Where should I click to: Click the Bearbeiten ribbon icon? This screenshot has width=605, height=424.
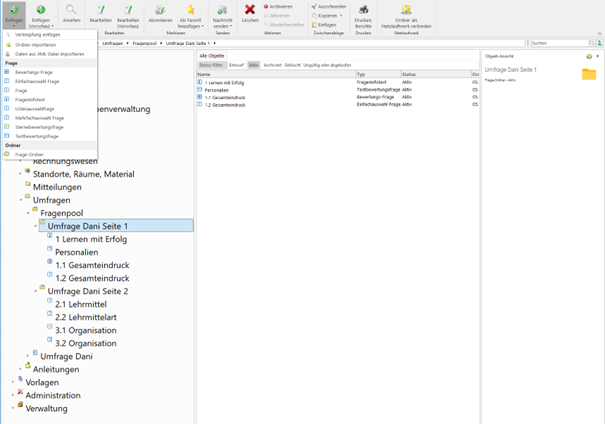pyautogui.click(x=101, y=10)
